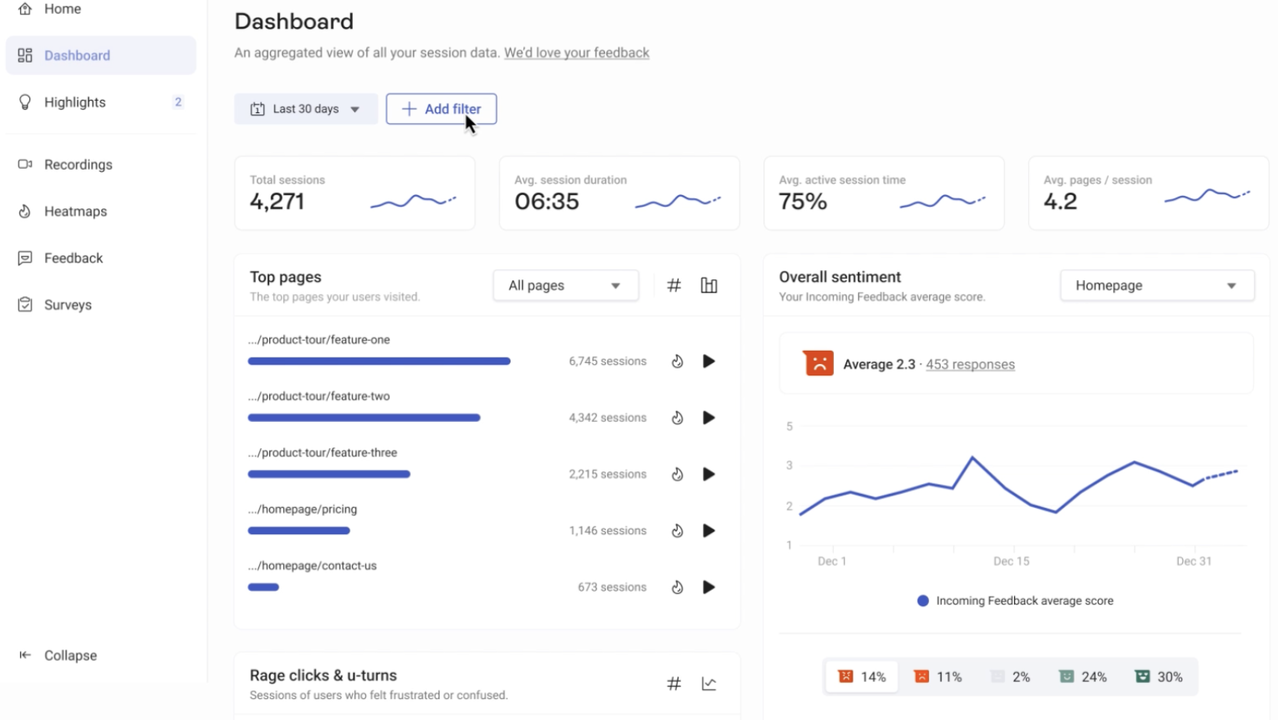Open the We'd love your feedback link
Viewport: 1278px width, 720px height.
point(576,53)
